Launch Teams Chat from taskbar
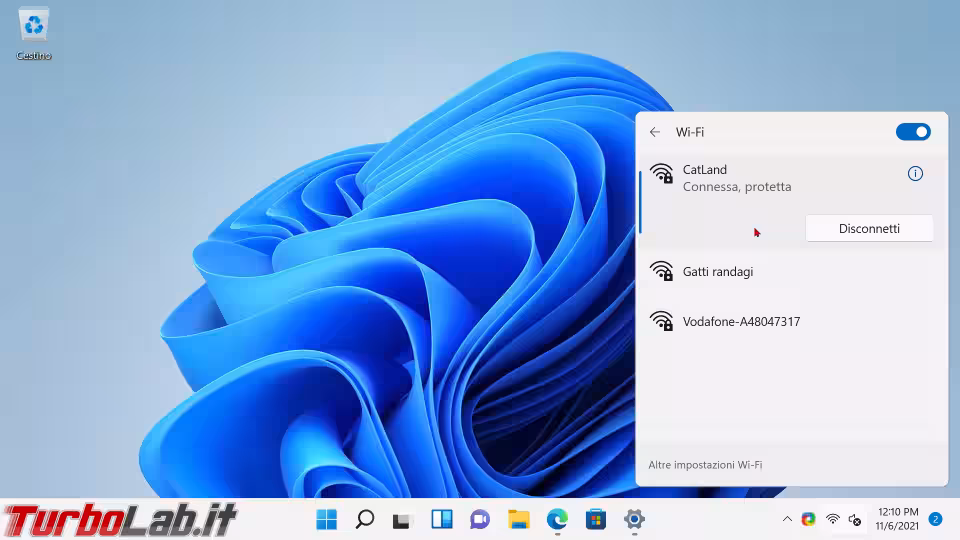 coord(480,519)
